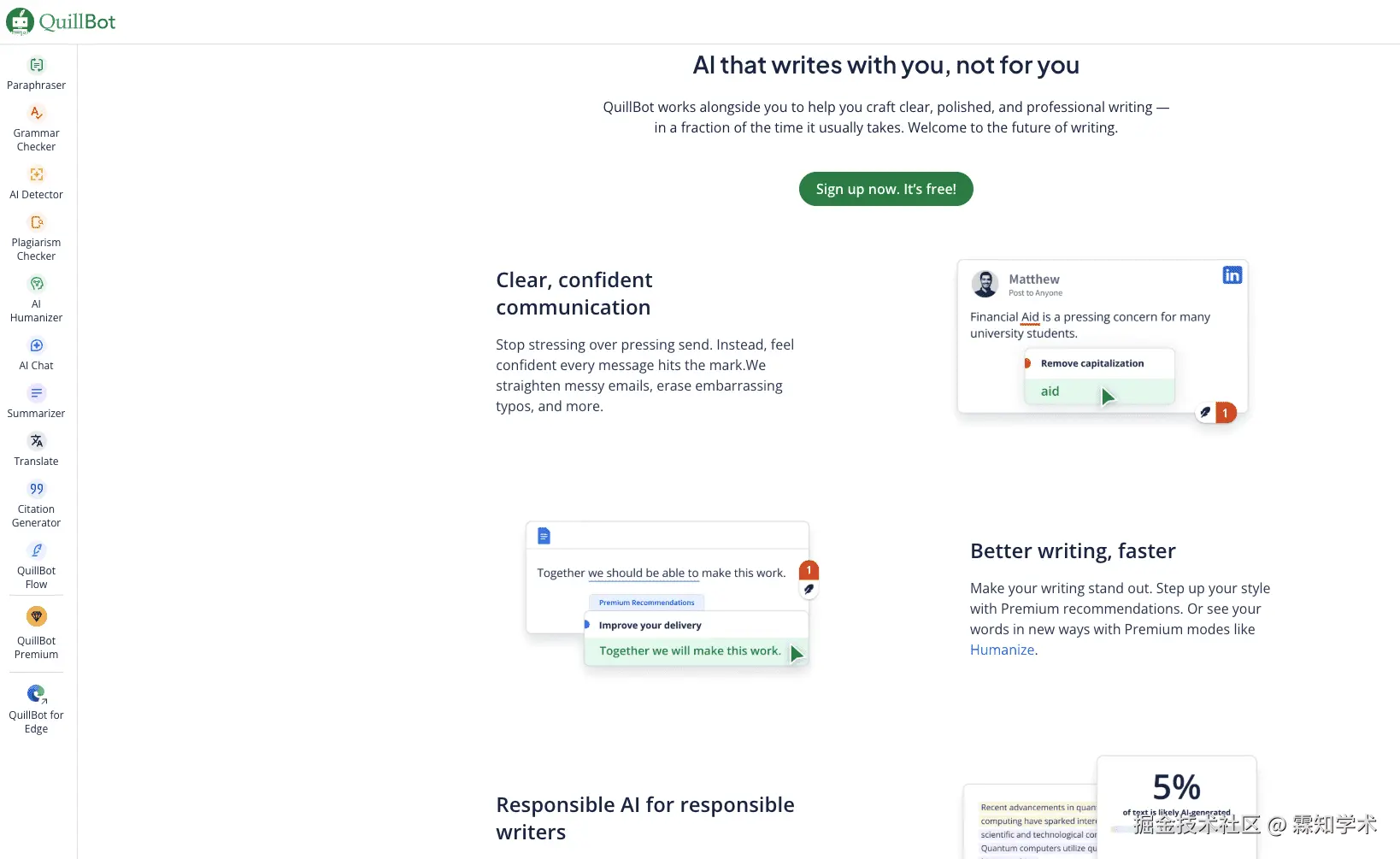Open the Paraphraser tool icon
This screenshot has height=859, width=1400.
tap(36, 66)
